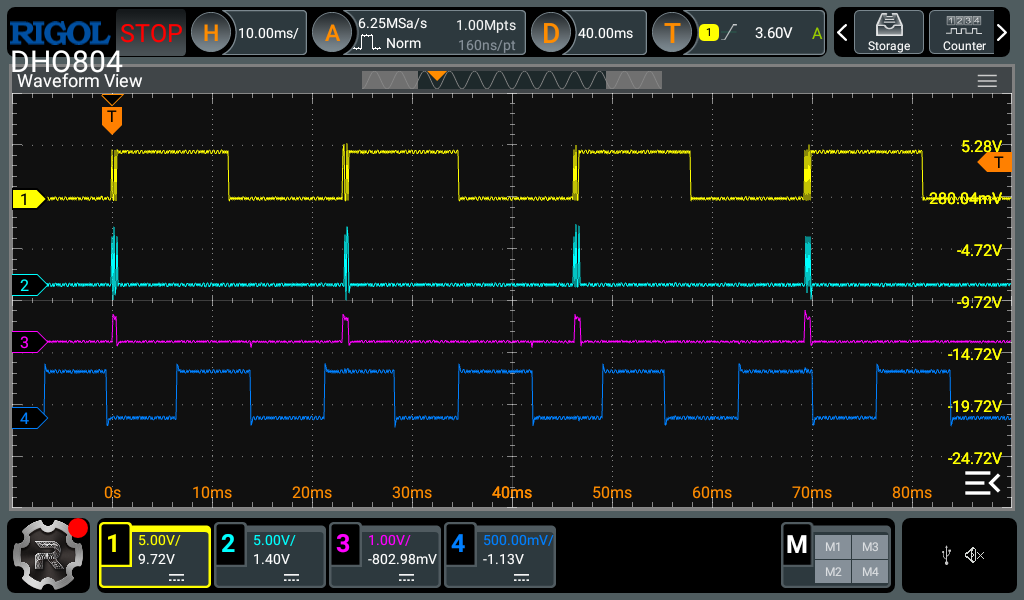Click the 160ns/pt sampling interval readout
Image resolution: width=1024 pixels, height=600 pixels.
pos(487,46)
